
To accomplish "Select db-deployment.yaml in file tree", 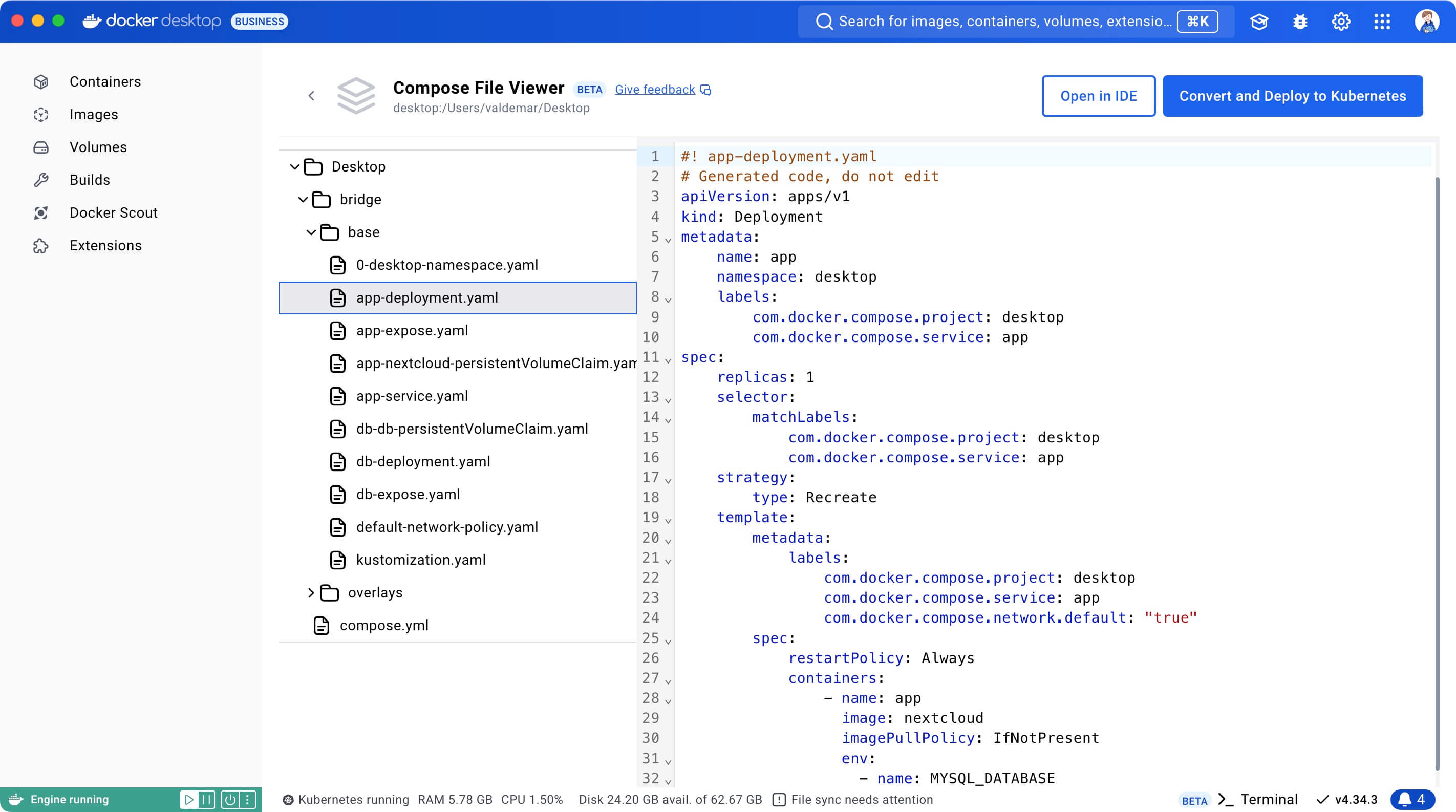I will 423,461.
